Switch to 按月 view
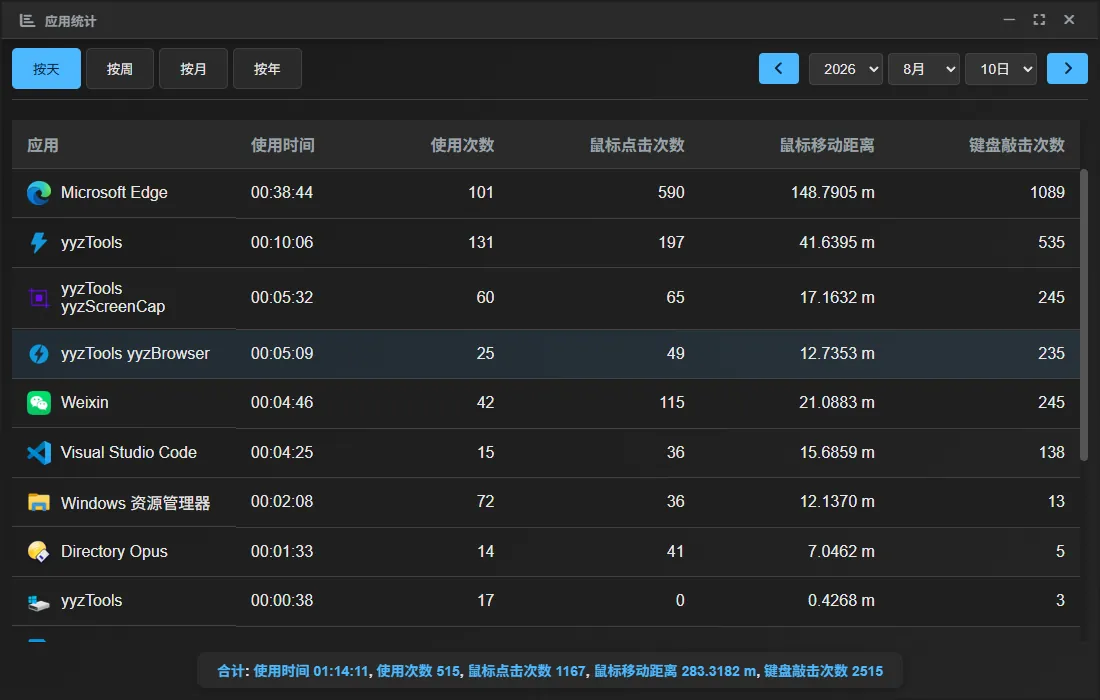This screenshot has width=1100, height=700. pos(194,69)
